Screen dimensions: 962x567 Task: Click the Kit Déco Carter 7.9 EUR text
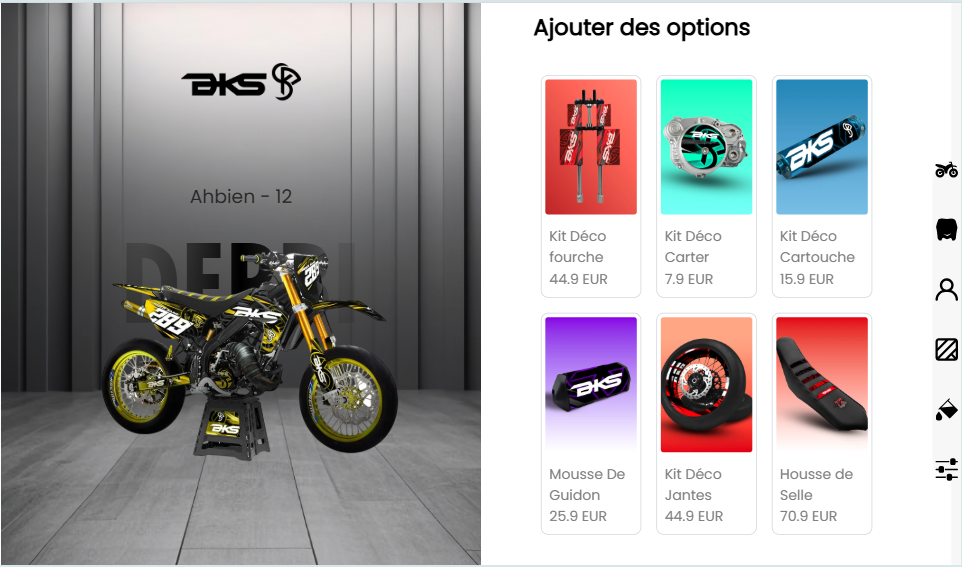point(688,279)
